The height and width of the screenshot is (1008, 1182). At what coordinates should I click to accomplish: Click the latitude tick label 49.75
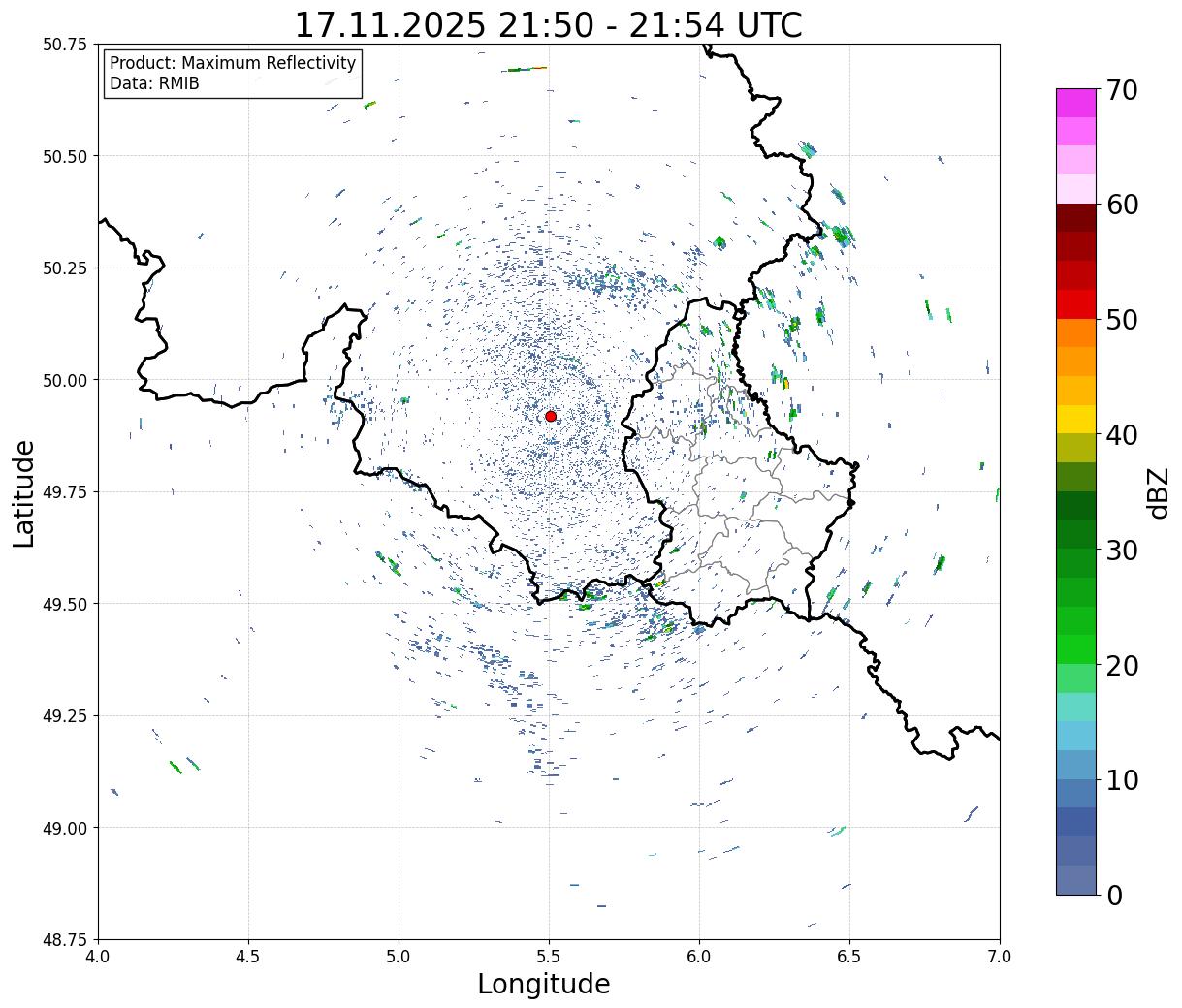point(65,492)
